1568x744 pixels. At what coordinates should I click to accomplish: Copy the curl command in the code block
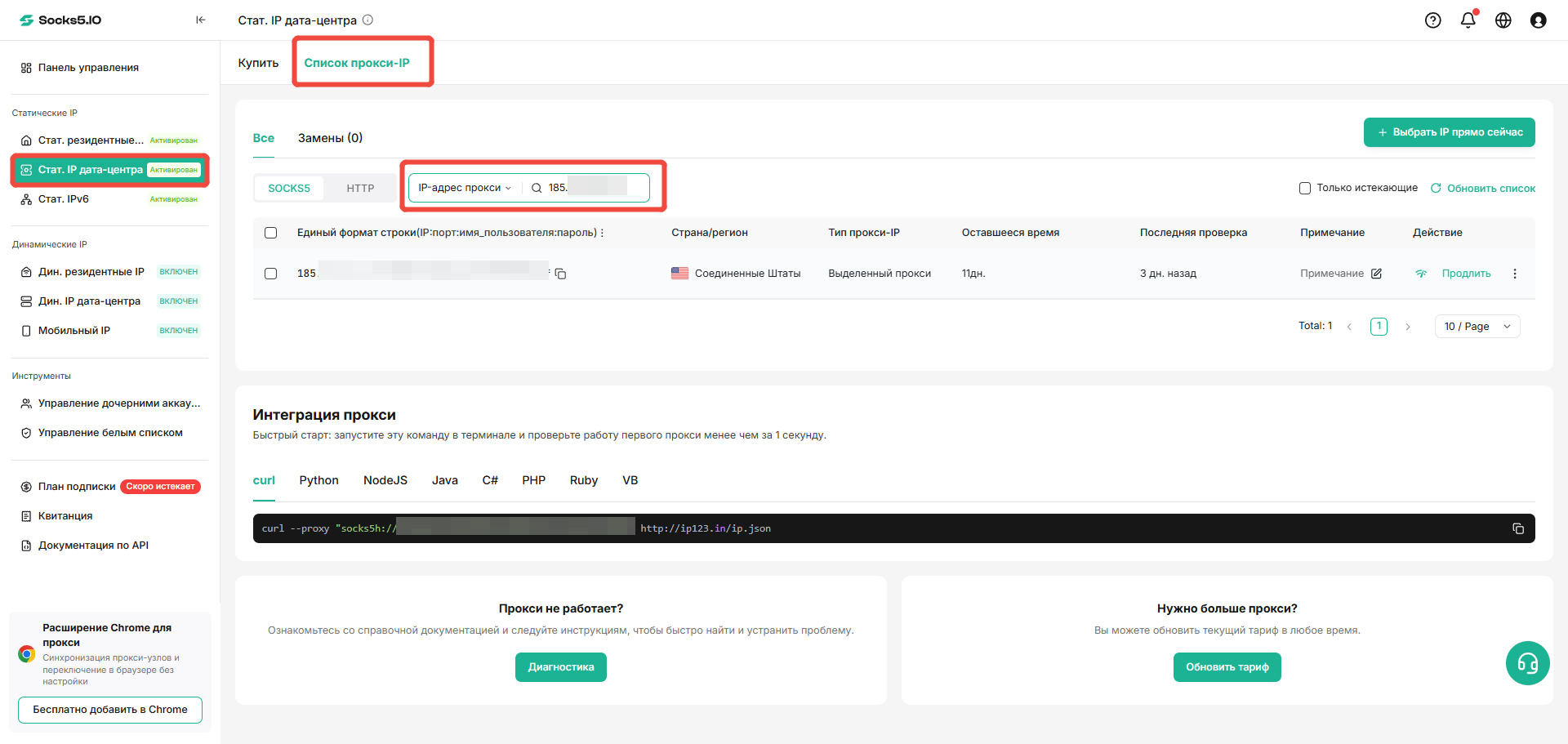[1518, 528]
